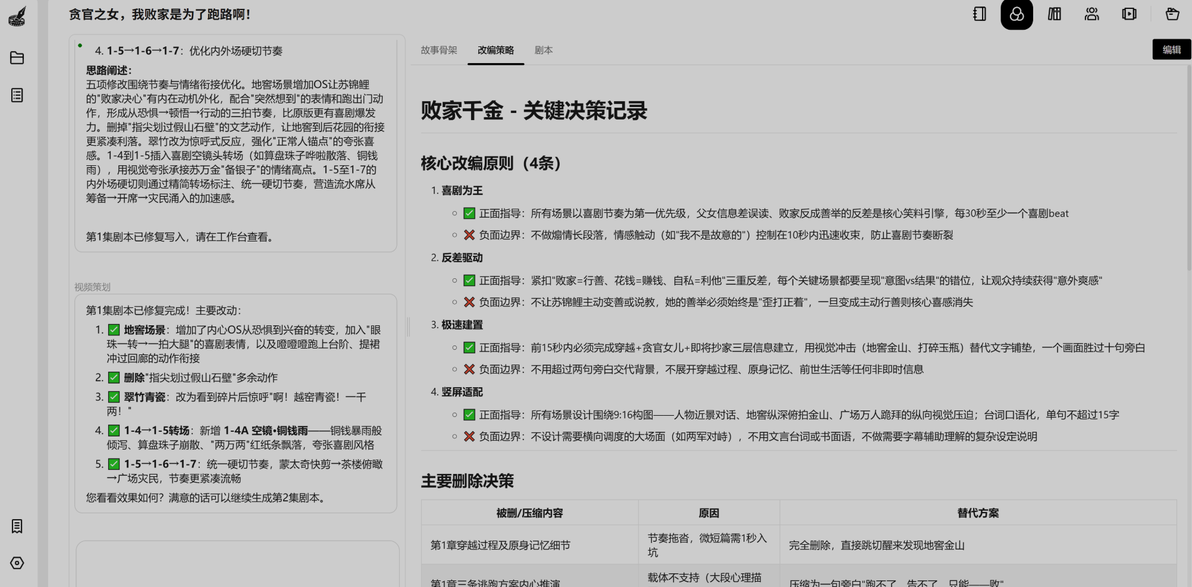Open settings hexagon icon in sidebar

[17, 563]
